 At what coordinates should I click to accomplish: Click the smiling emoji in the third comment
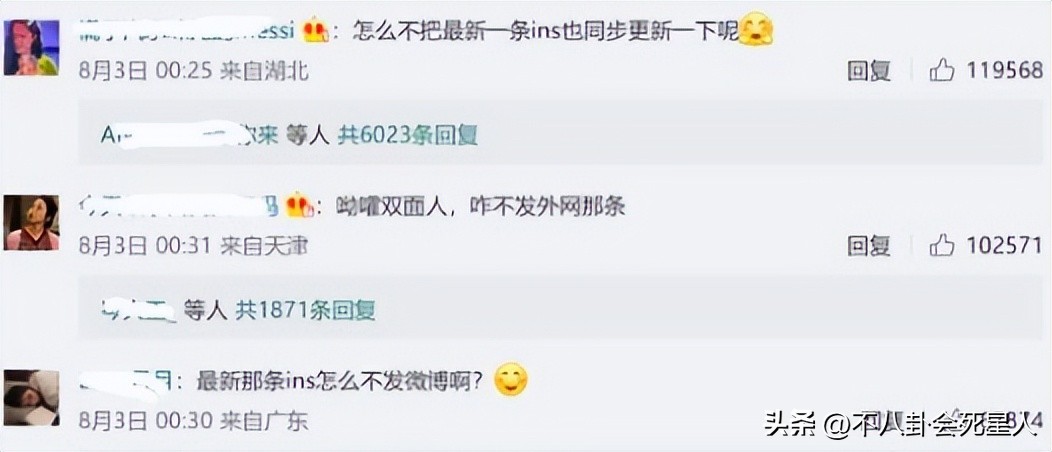[x=511, y=381]
